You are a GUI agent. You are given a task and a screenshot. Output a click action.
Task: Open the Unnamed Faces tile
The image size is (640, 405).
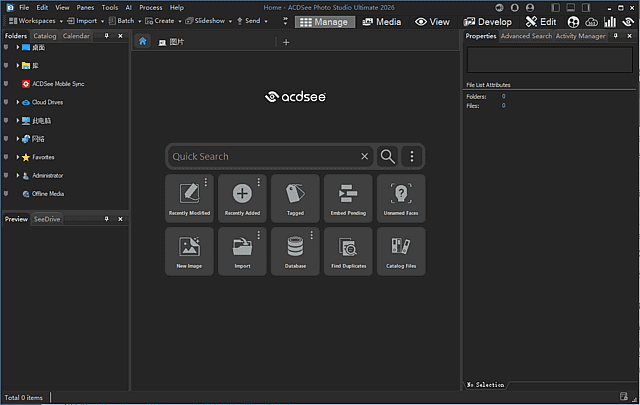point(401,198)
